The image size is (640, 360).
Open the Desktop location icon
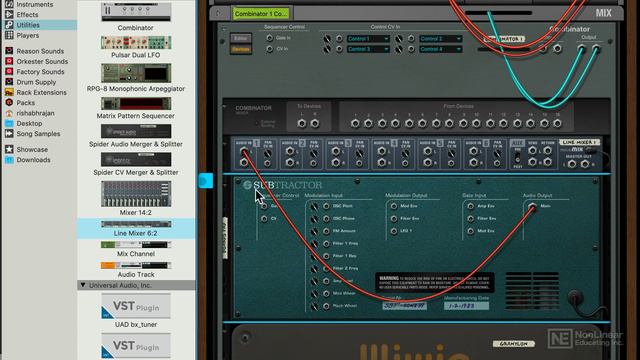(9, 123)
